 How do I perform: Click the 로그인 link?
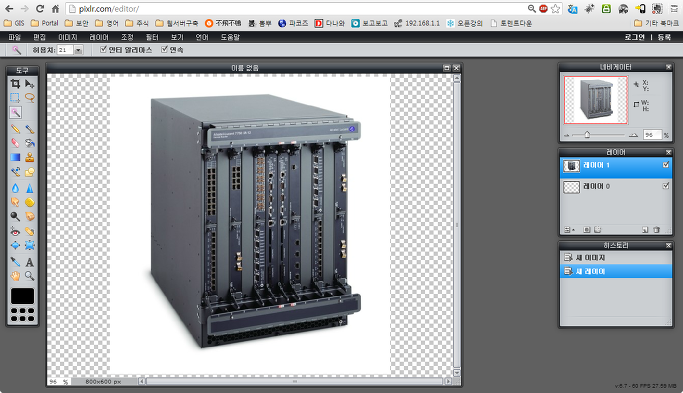tap(634, 37)
